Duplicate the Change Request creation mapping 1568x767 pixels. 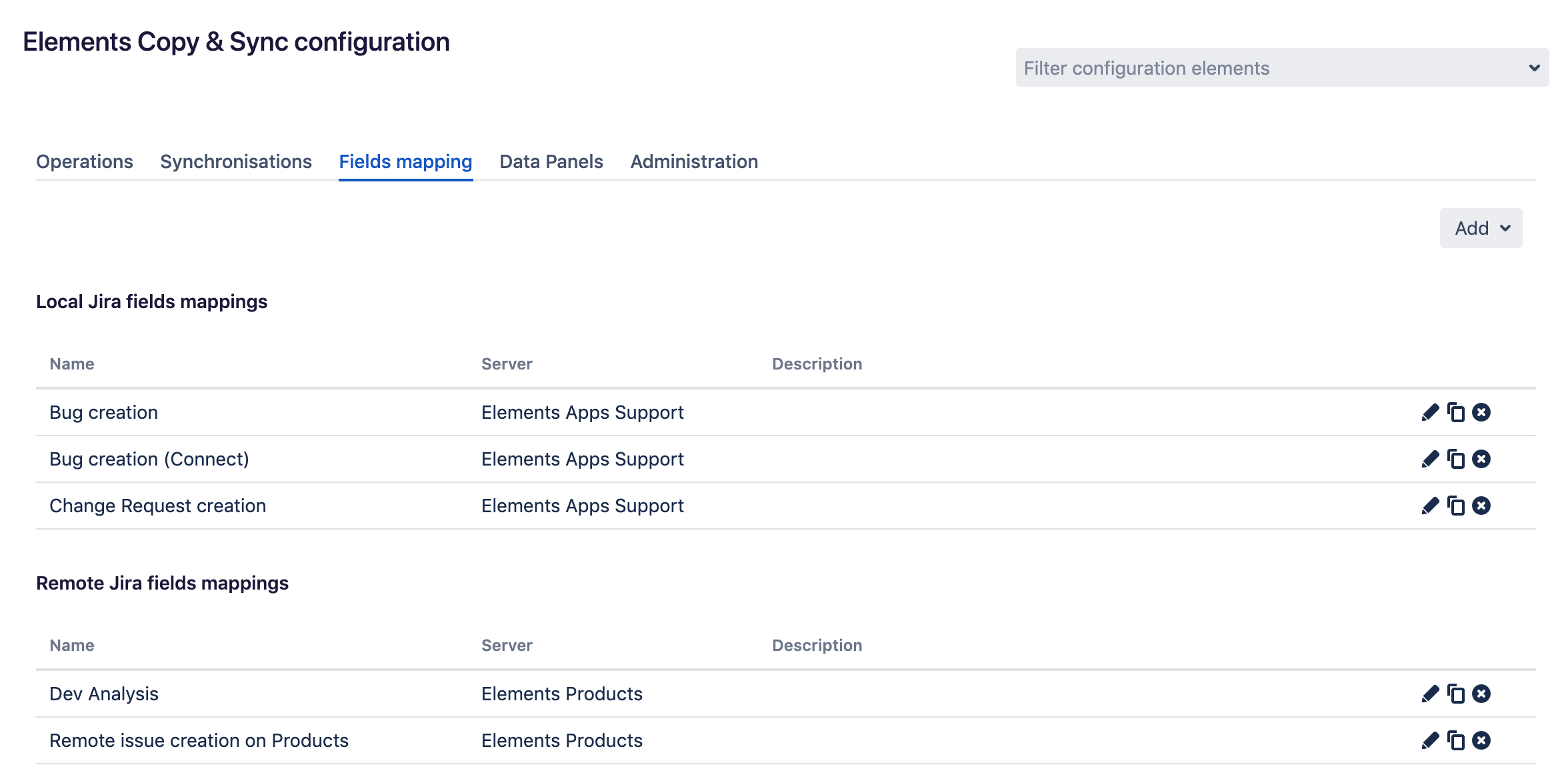(1455, 506)
